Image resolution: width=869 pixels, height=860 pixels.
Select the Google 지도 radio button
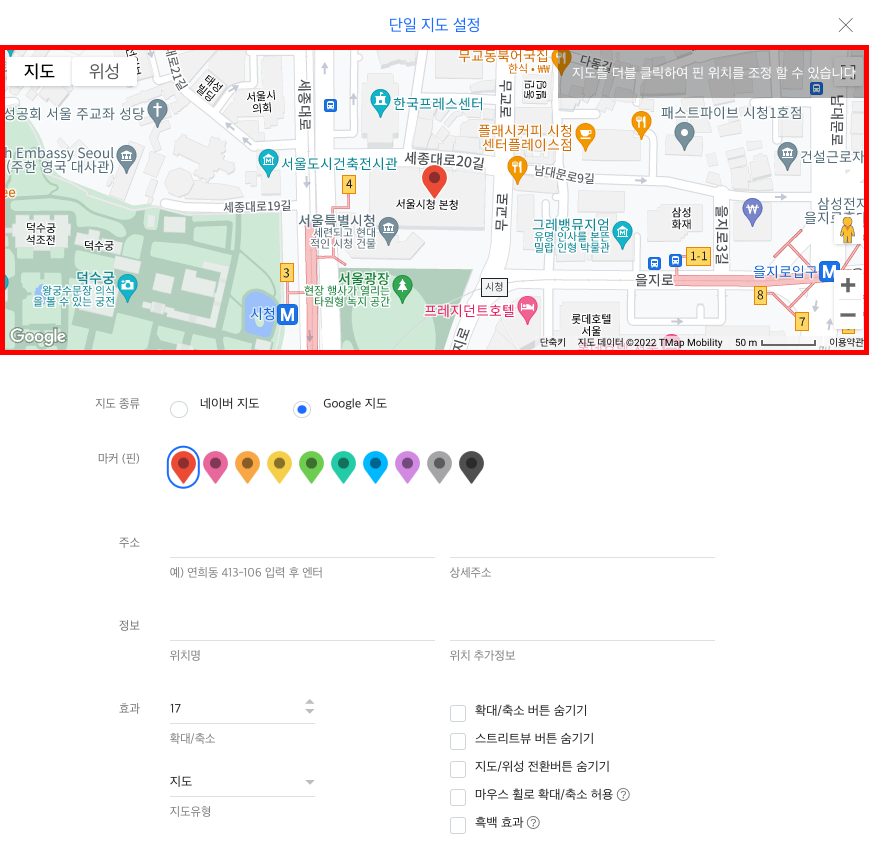pyautogui.click(x=302, y=409)
